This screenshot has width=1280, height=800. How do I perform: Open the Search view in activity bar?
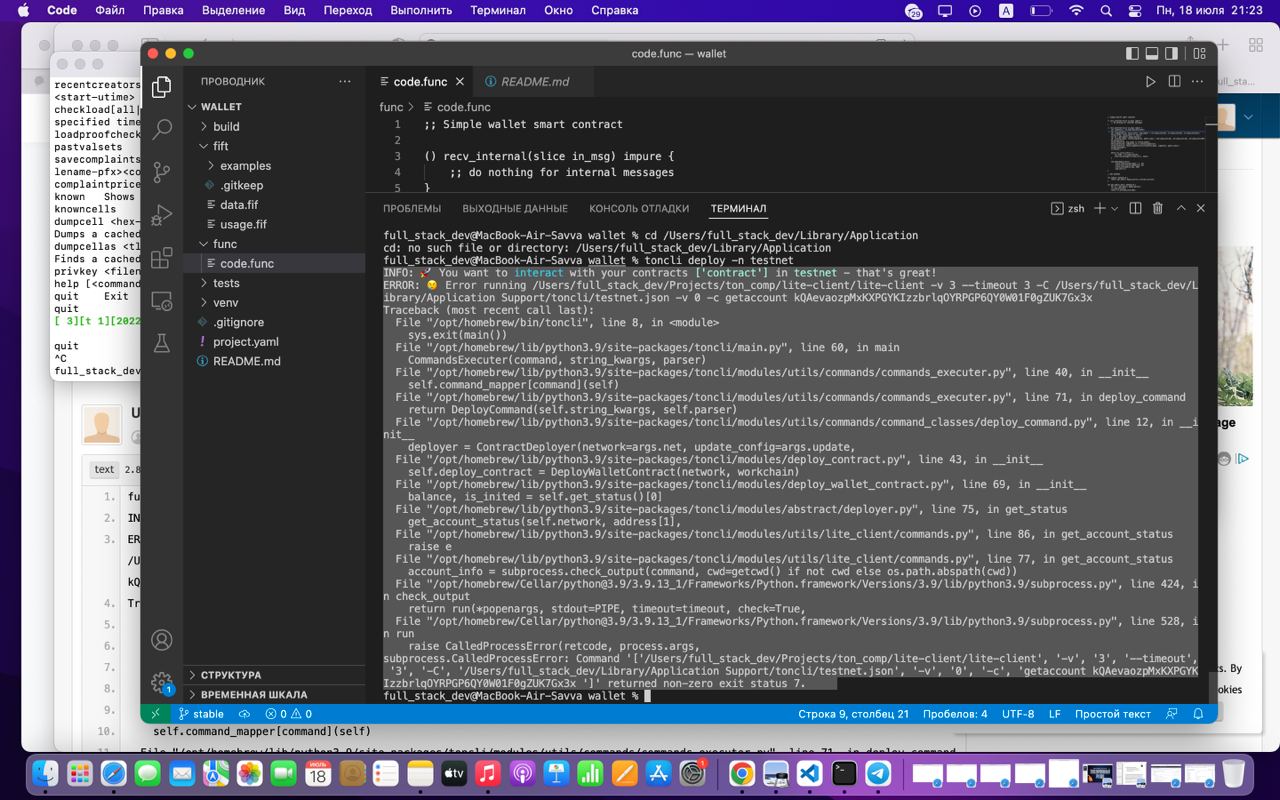tap(162, 129)
